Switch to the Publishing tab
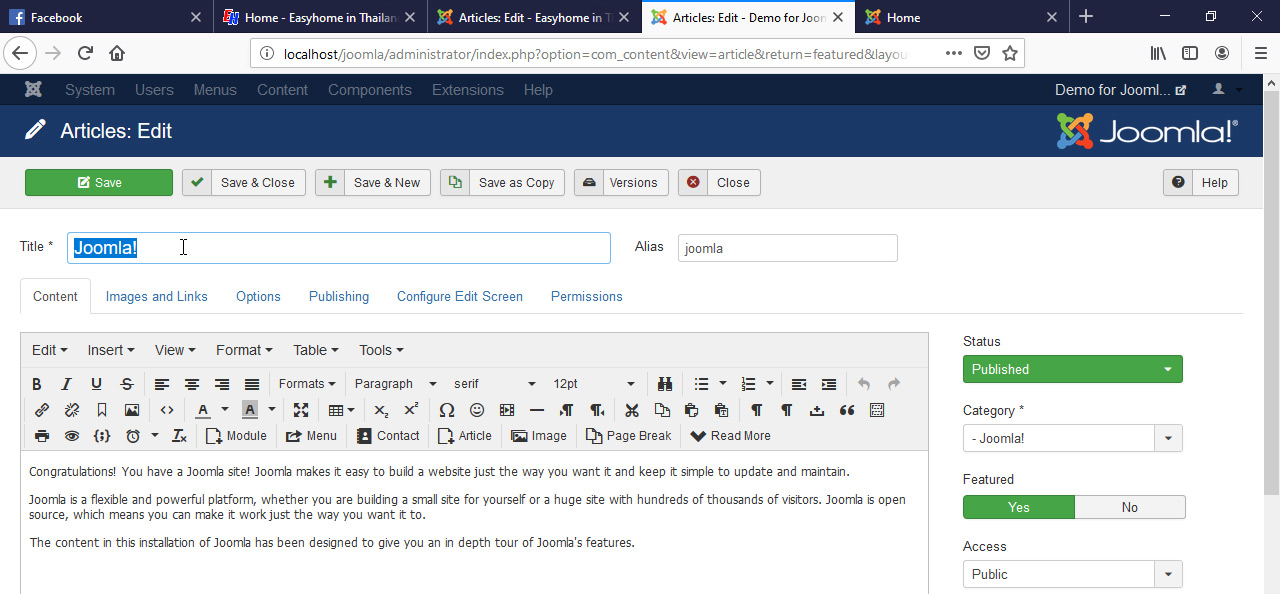The width and height of the screenshot is (1280, 594). (339, 296)
